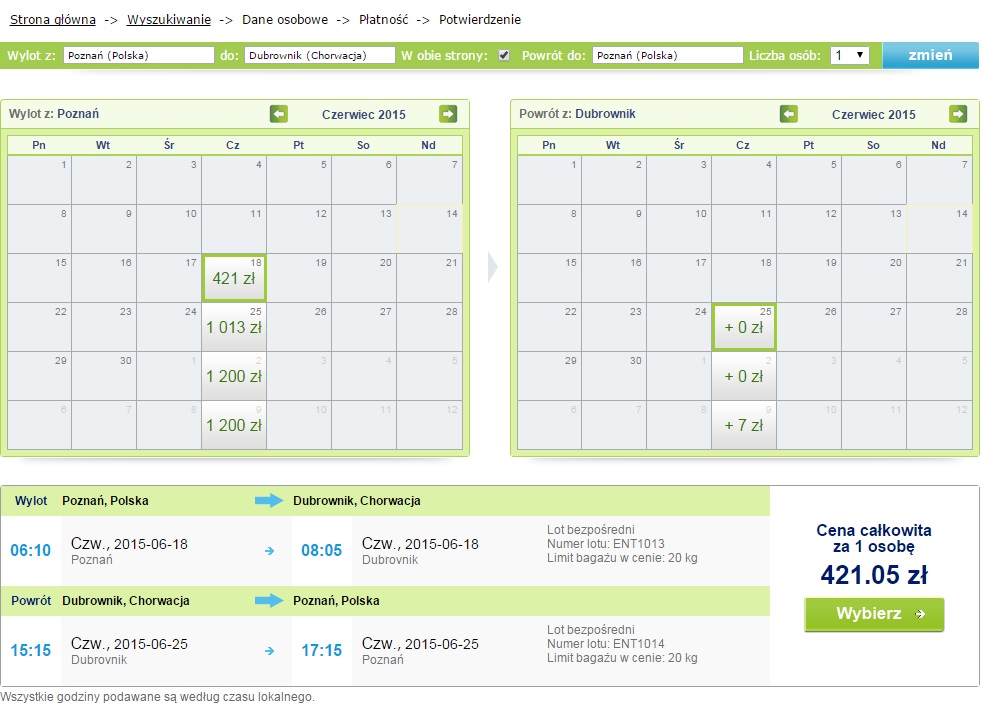Click return arrival time '17:15'
This screenshot has height=714, width=983.
pos(322,650)
